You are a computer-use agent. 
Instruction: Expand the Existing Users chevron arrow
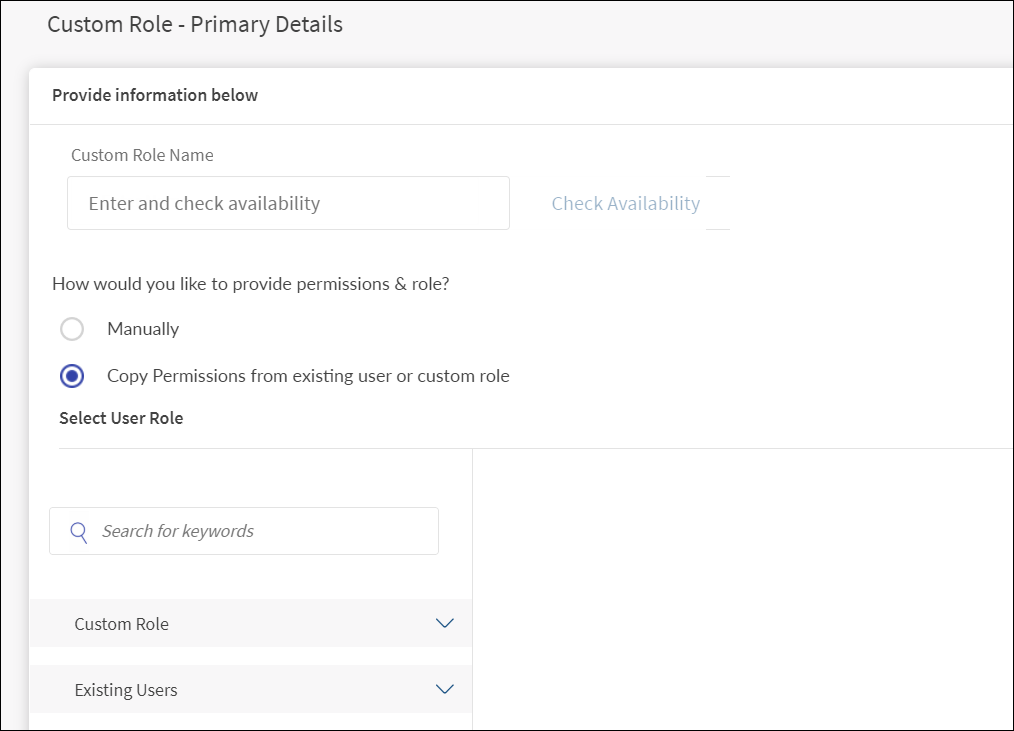click(445, 689)
